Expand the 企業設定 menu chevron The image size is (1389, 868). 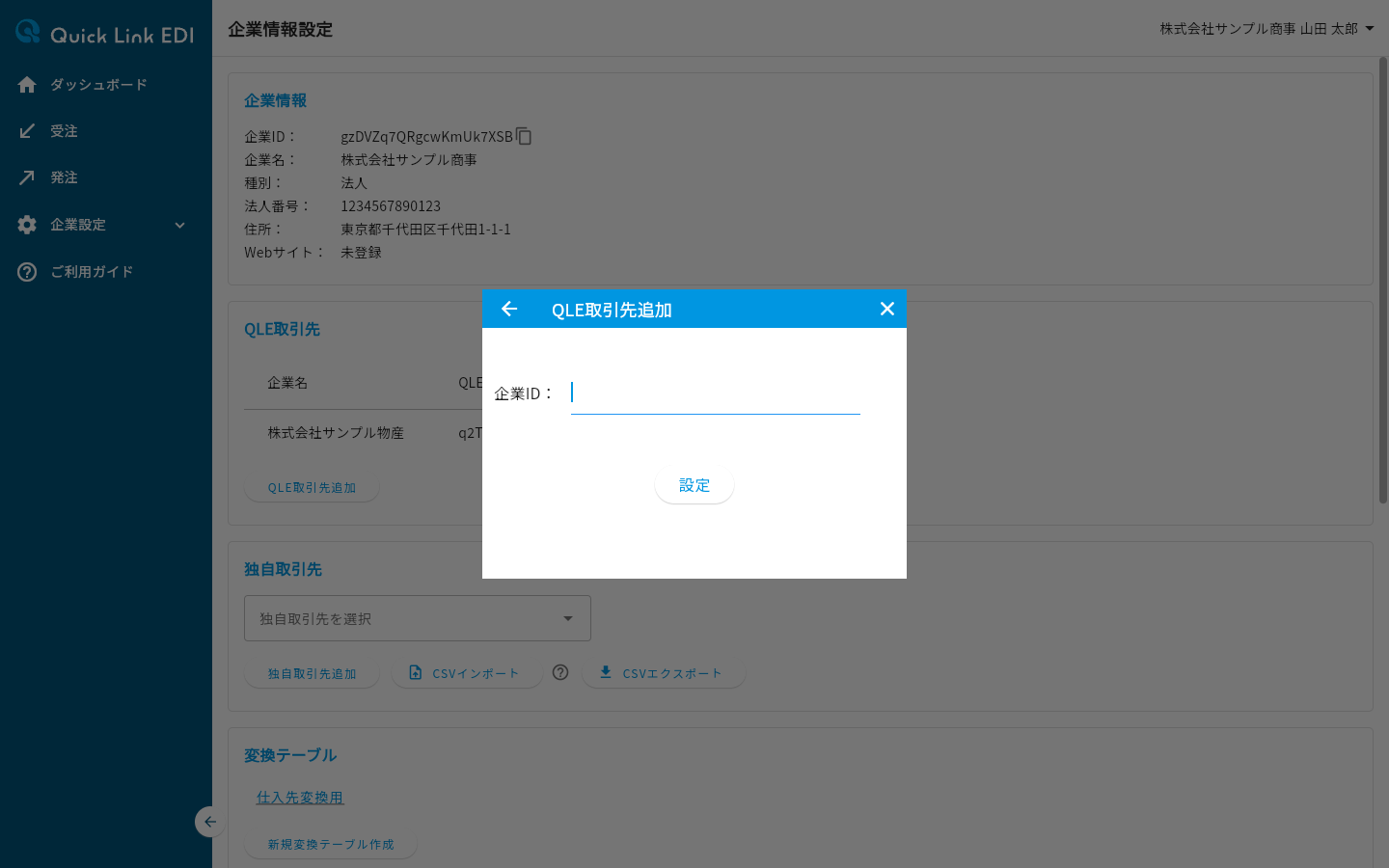(179, 225)
